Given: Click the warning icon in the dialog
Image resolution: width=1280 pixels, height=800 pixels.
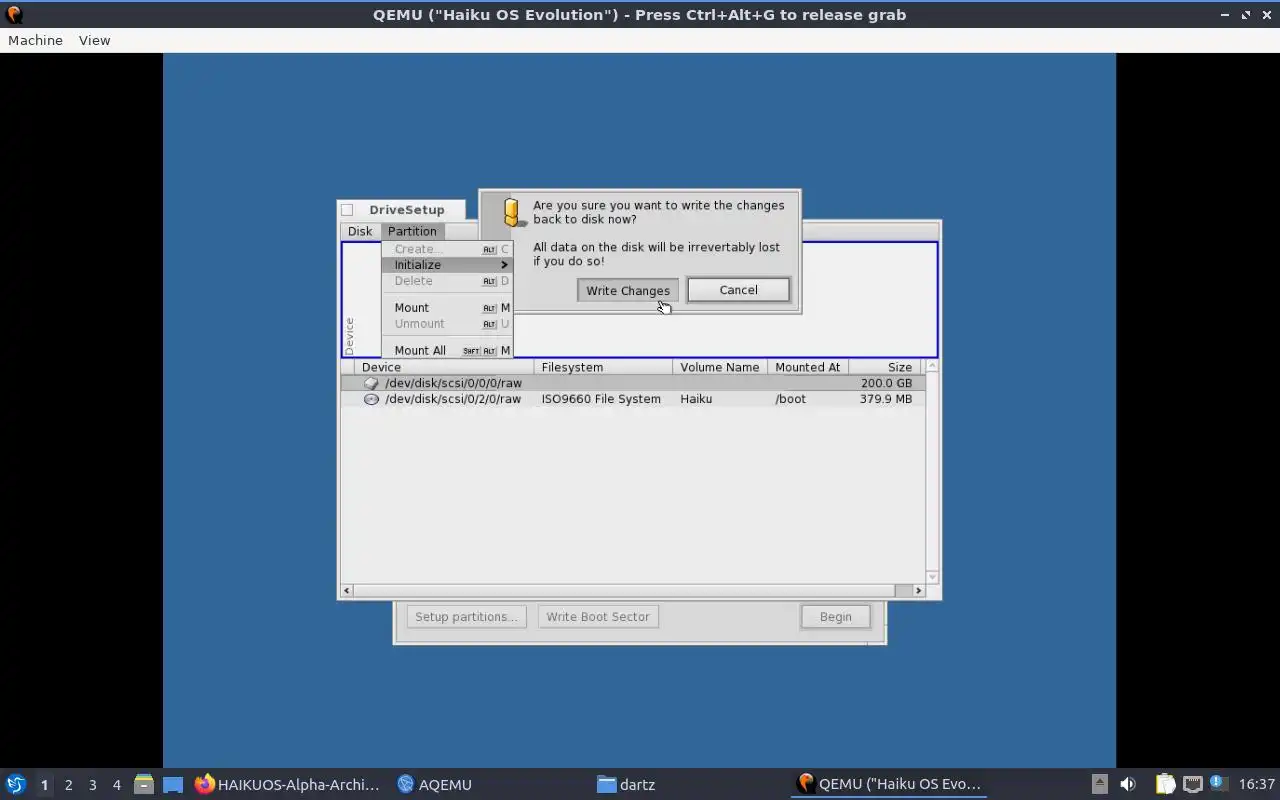Looking at the screenshot, I should (514, 212).
